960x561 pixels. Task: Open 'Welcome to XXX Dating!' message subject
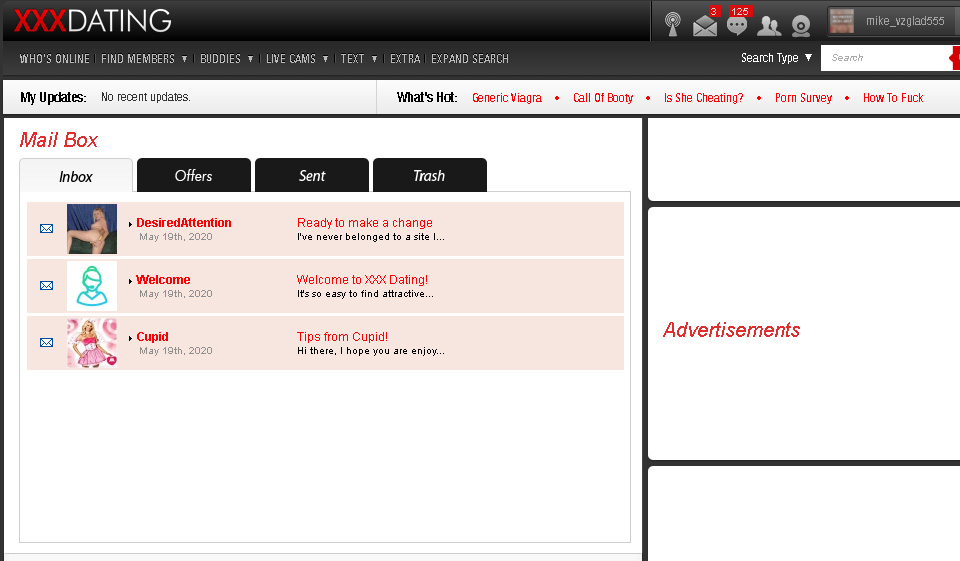(362, 280)
